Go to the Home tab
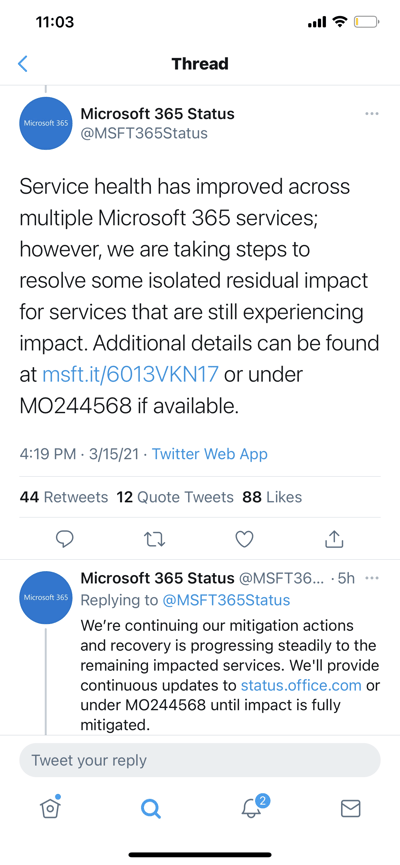The width and height of the screenshot is (400, 865). click(50, 808)
